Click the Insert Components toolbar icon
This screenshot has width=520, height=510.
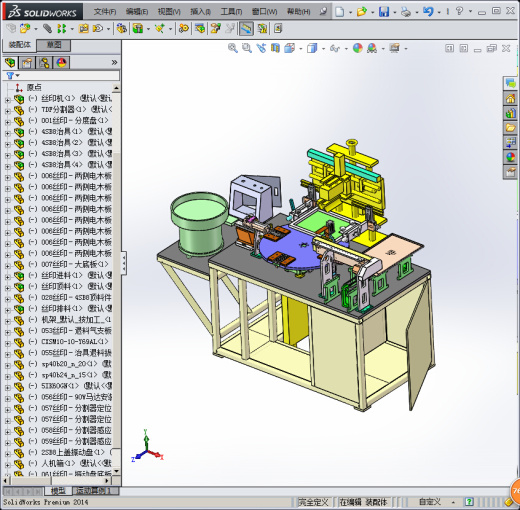pyautogui.click(x=25, y=29)
